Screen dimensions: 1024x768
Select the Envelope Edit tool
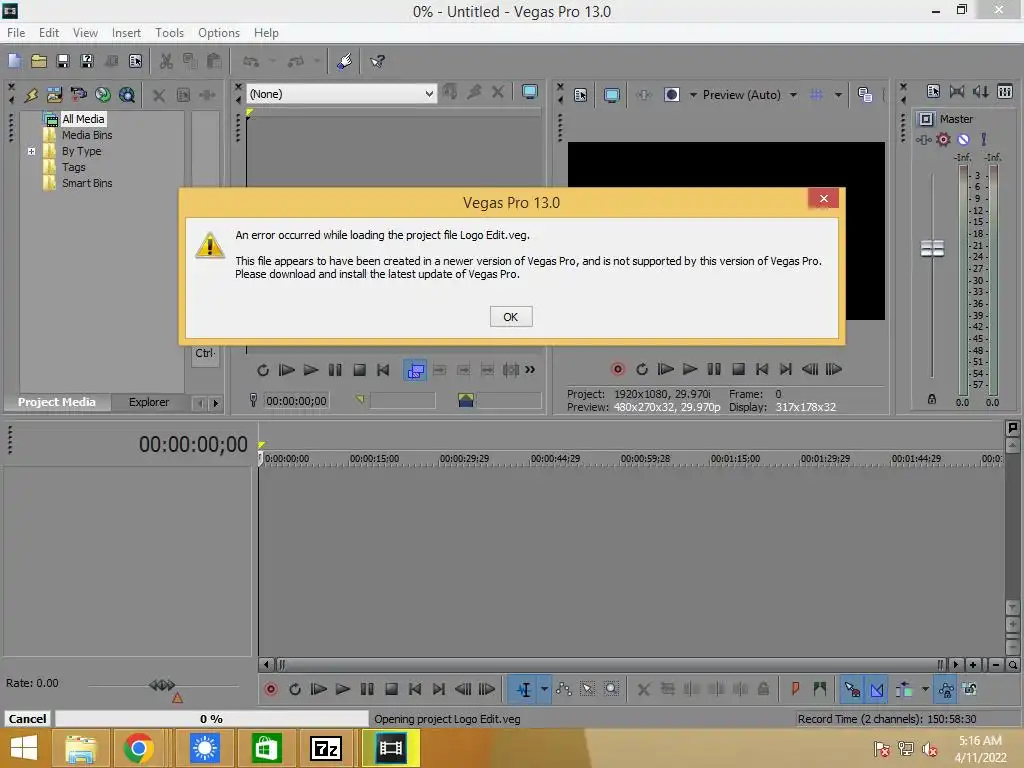[564, 689]
